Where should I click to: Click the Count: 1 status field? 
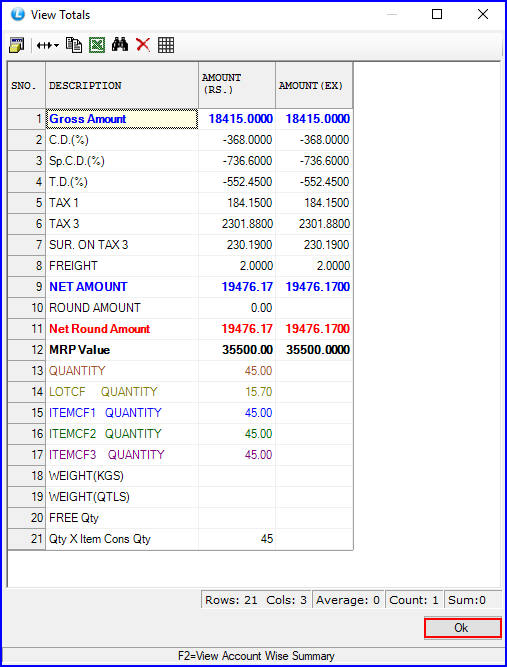[x=414, y=600]
